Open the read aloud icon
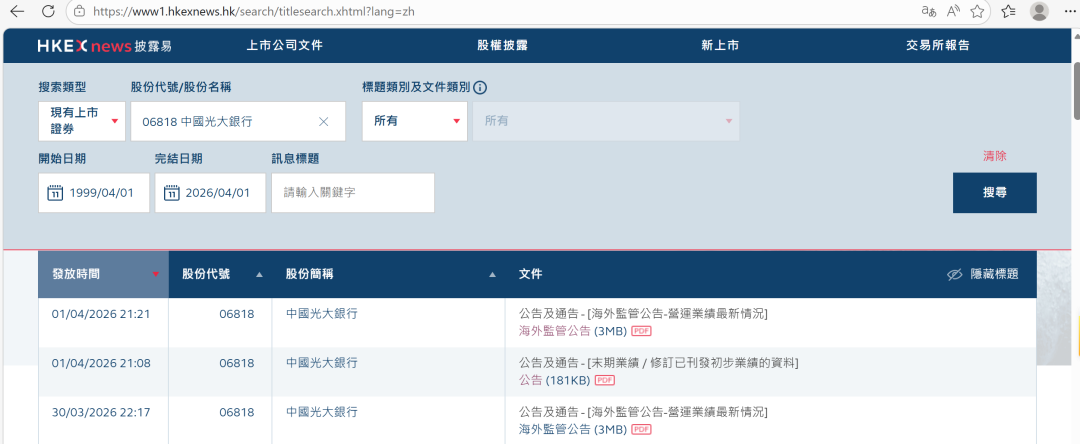The width and height of the screenshot is (1080, 444). click(953, 11)
